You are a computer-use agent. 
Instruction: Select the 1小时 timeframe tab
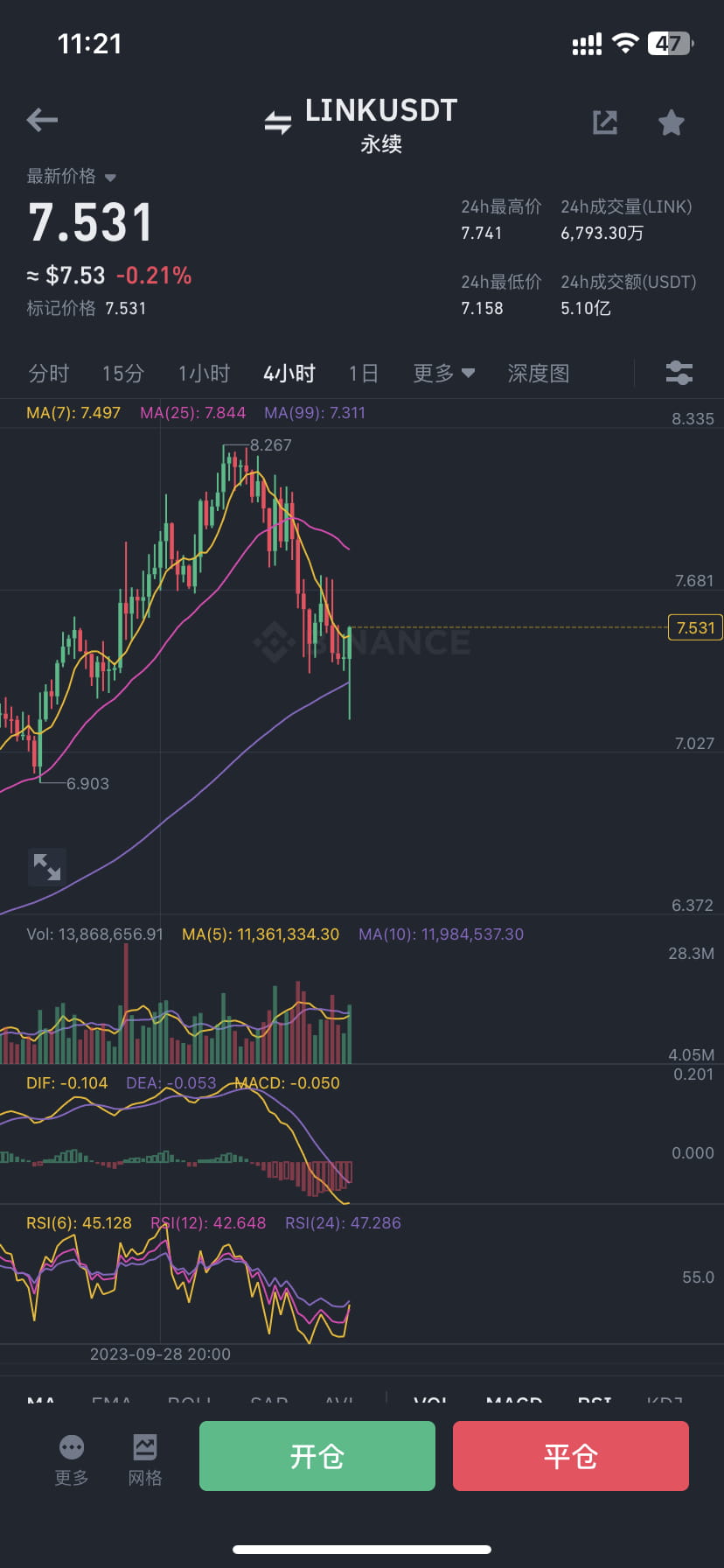(x=204, y=374)
